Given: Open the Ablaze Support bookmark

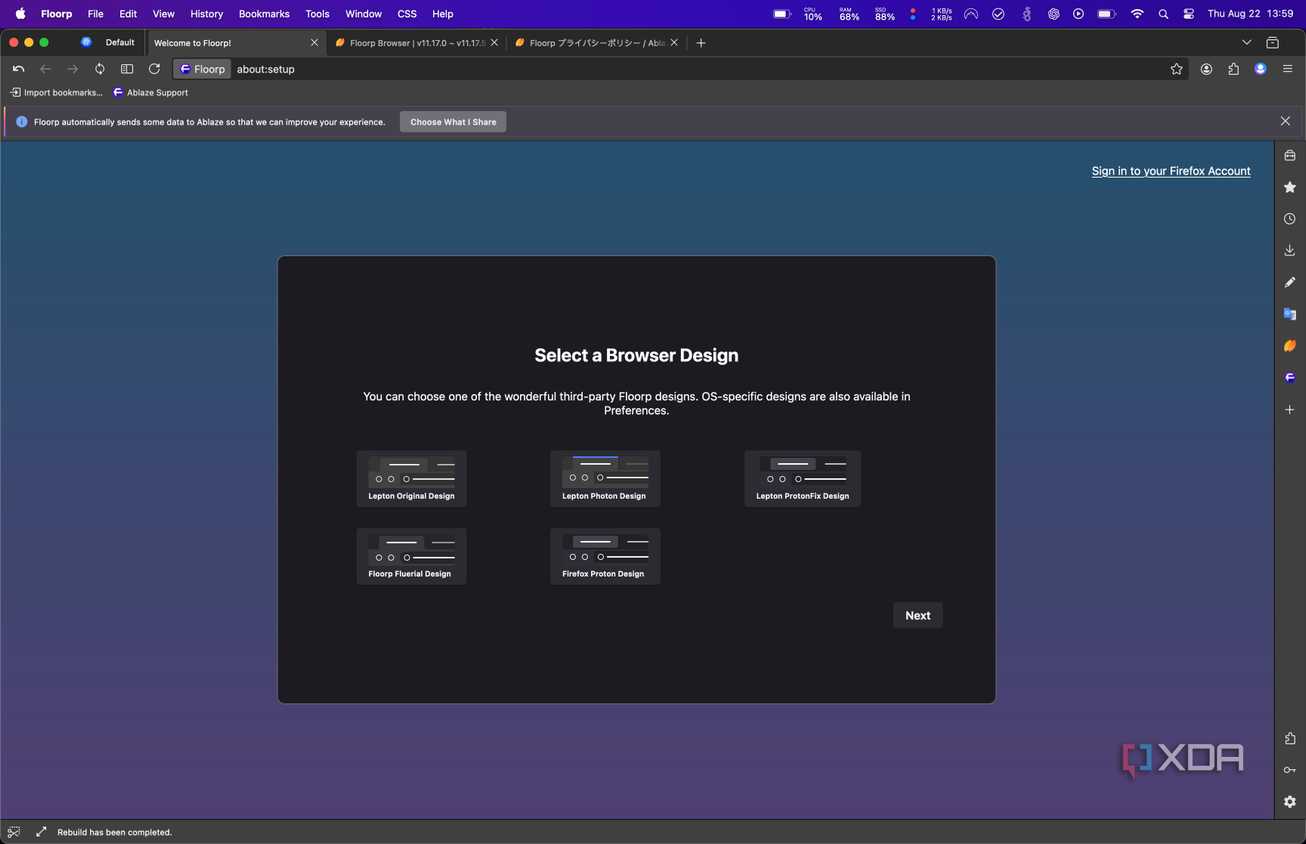Looking at the screenshot, I should coord(150,93).
